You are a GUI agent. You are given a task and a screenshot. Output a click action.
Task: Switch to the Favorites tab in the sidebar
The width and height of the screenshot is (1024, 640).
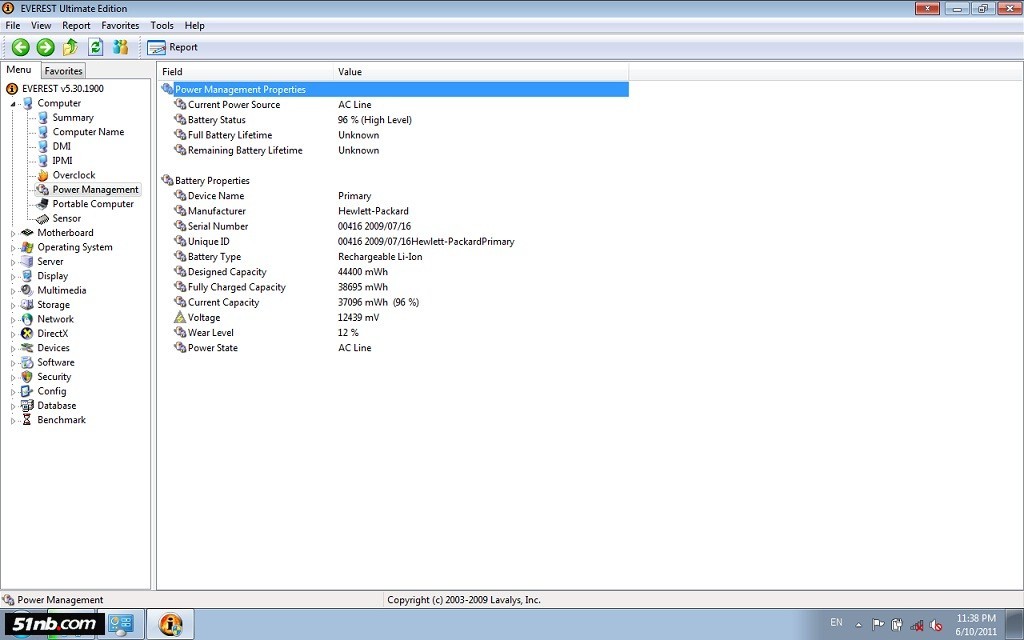pyautogui.click(x=63, y=71)
